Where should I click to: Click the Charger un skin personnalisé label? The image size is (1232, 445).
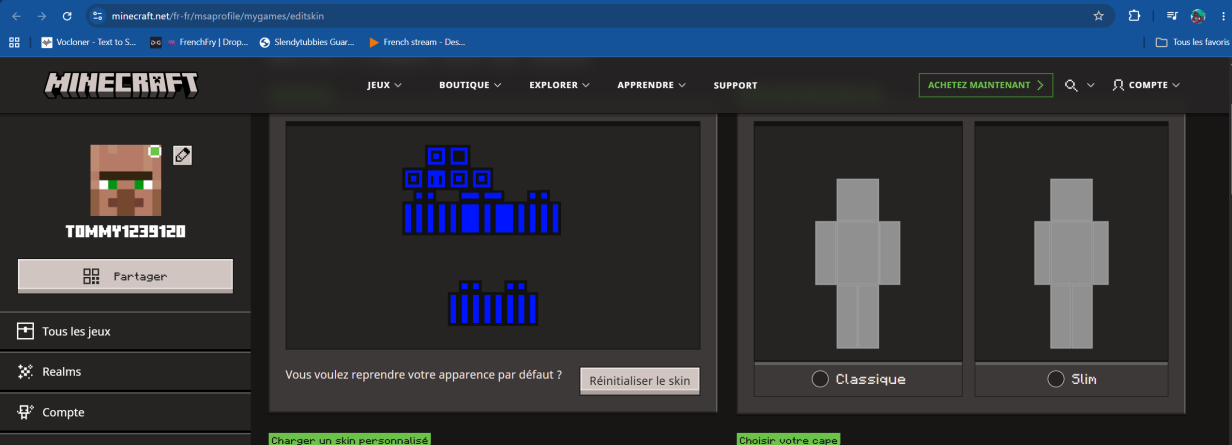click(x=349, y=440)
